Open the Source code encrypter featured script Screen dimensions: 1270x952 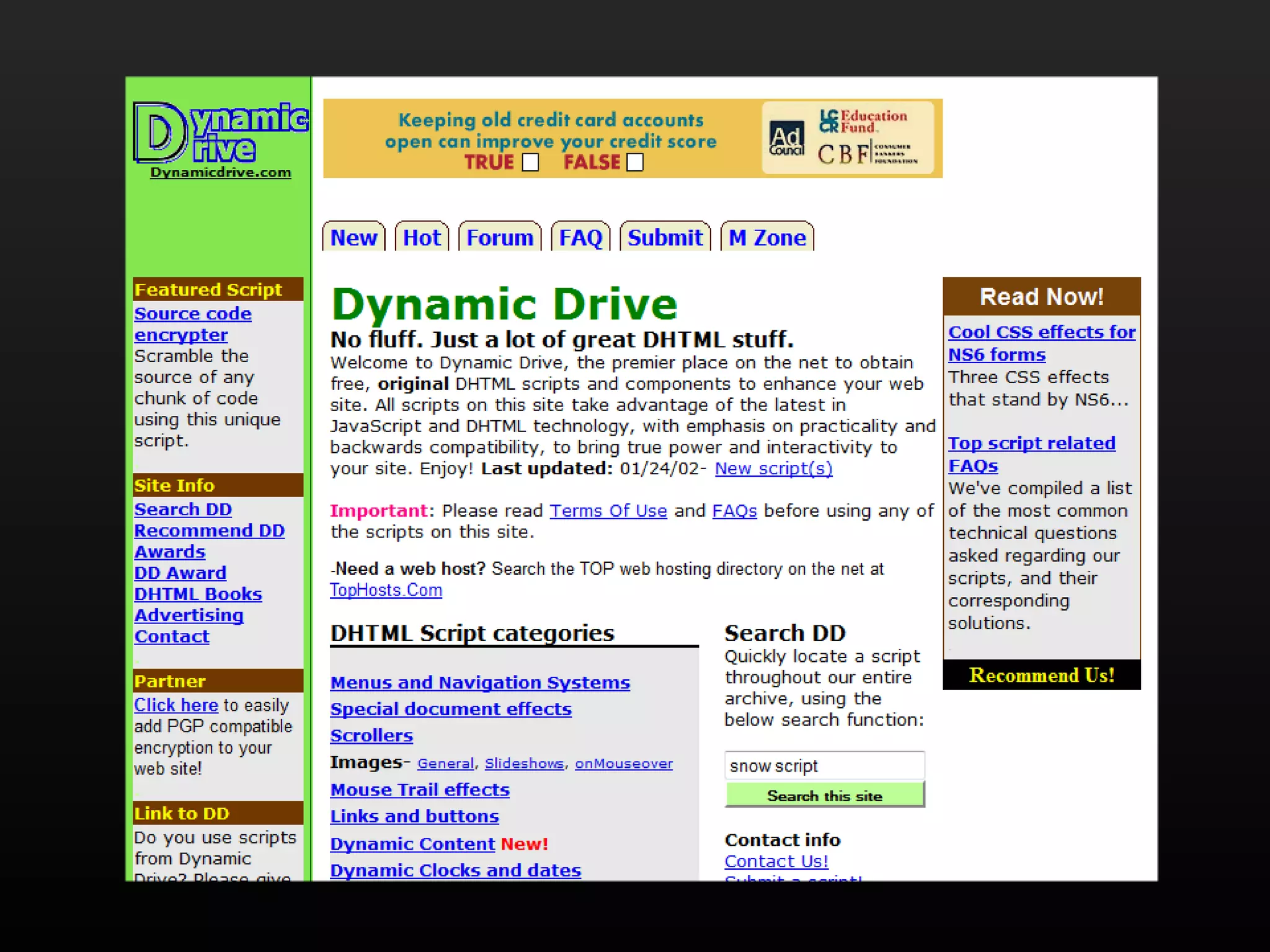point(193,324)
